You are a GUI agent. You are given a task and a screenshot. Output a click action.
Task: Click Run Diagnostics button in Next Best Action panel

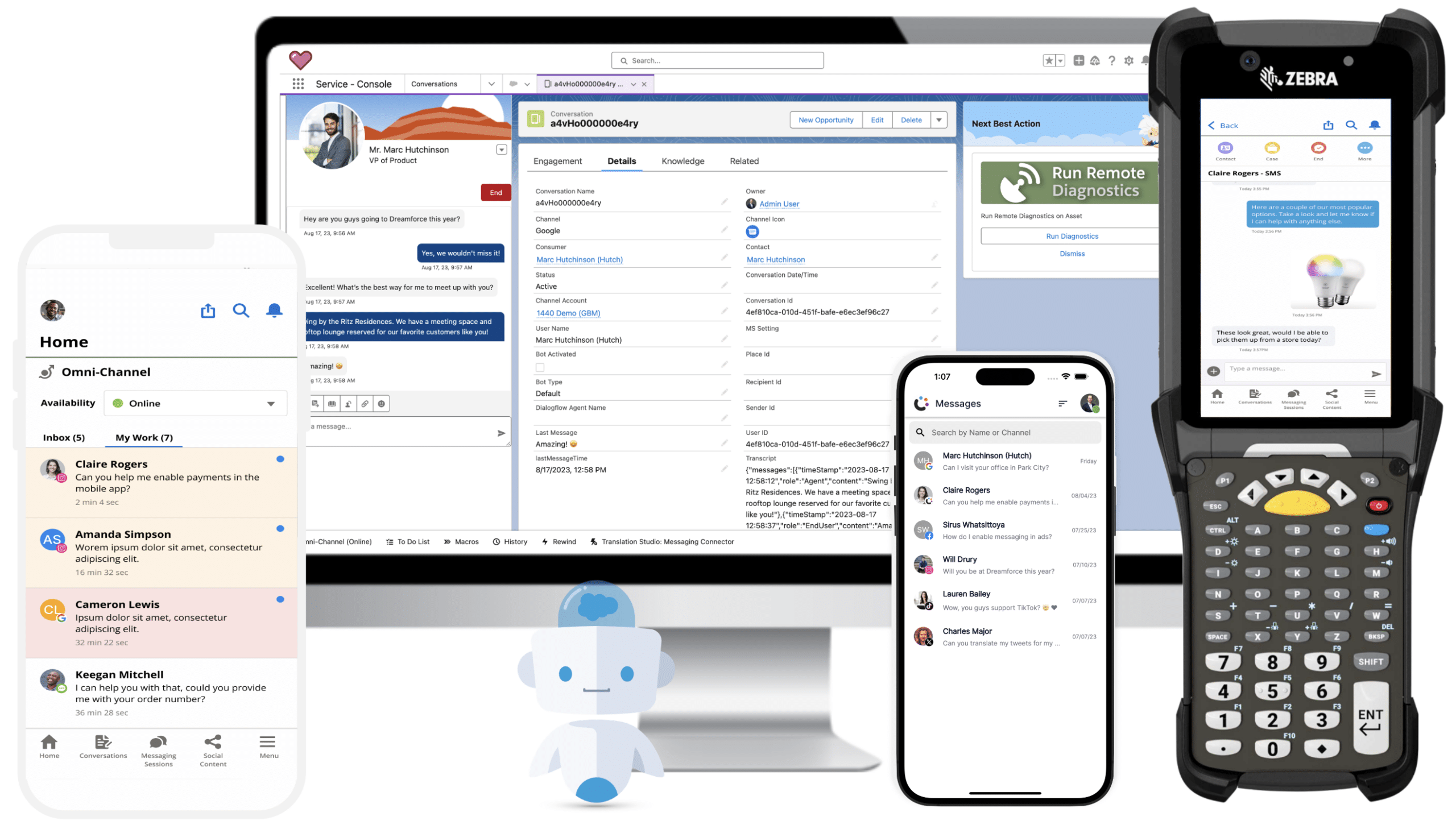click(x=1072, y=236)
